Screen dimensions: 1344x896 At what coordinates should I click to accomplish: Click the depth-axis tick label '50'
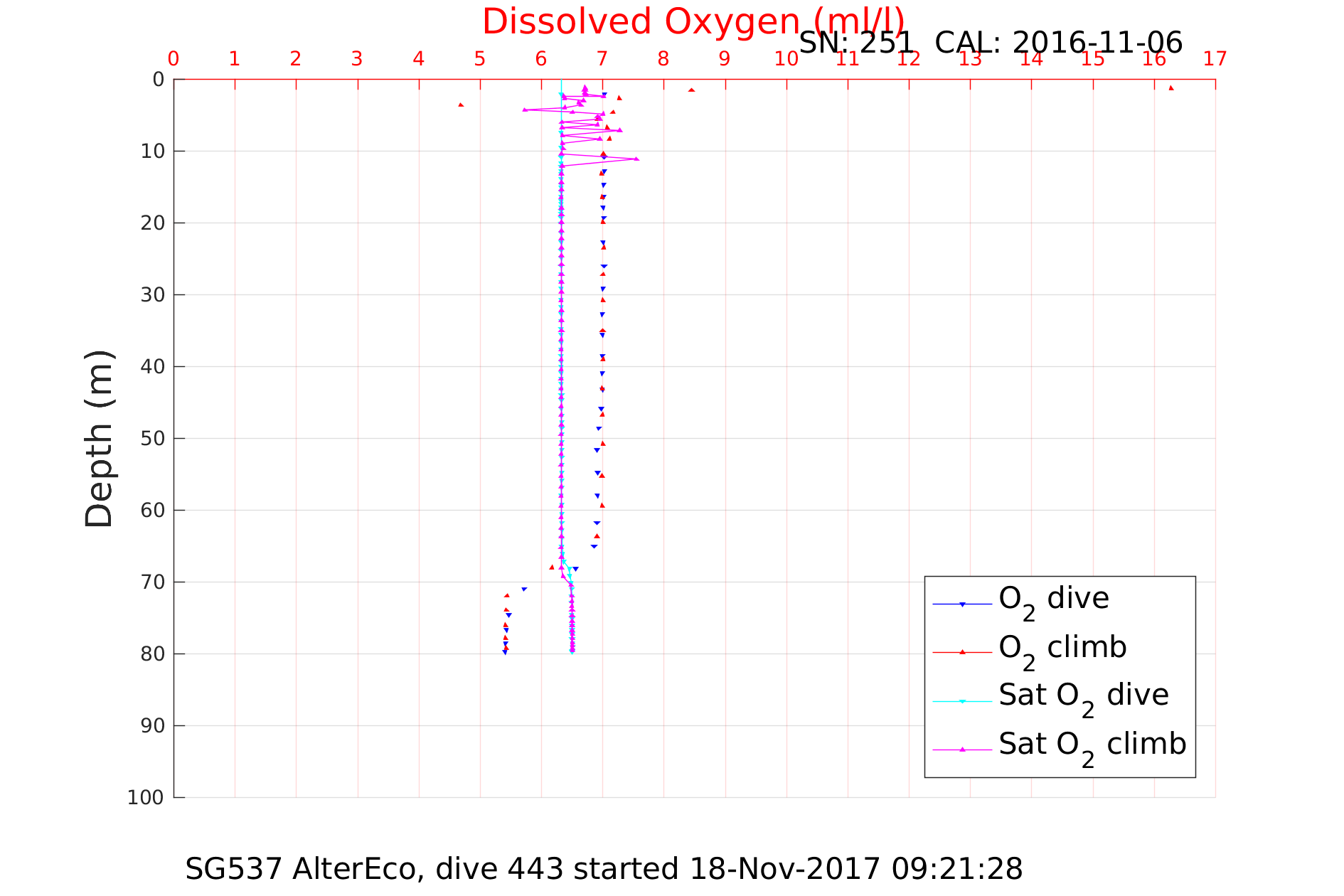point(153,439)
